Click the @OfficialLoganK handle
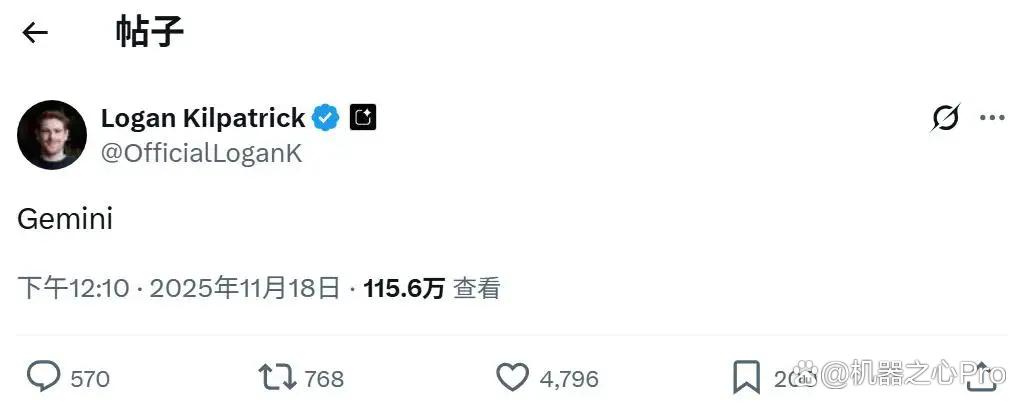This screenshot has width=1027, height=410. (201, 153)
